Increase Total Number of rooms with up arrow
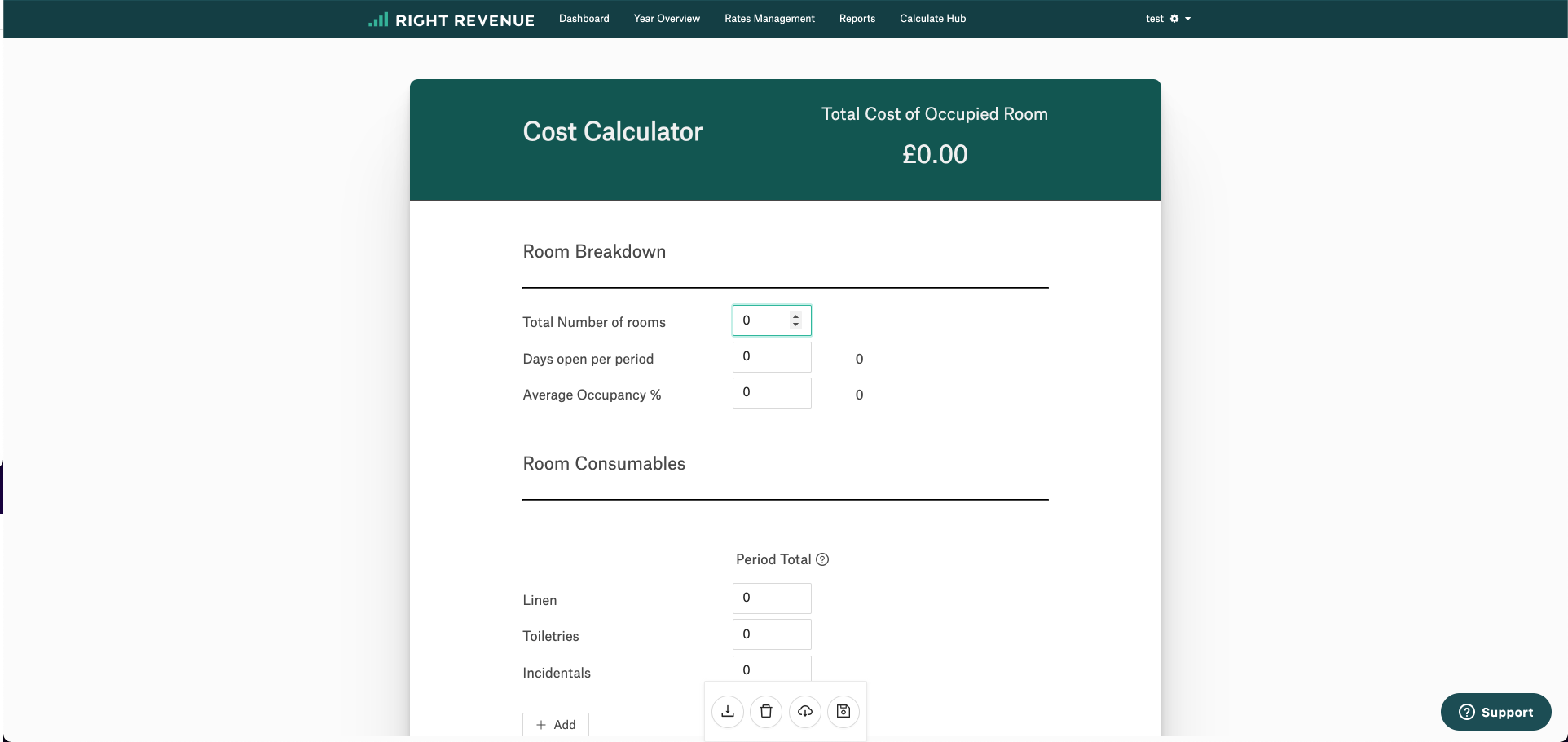This screenshot has height=742, width=1568. tap(796, 316)
